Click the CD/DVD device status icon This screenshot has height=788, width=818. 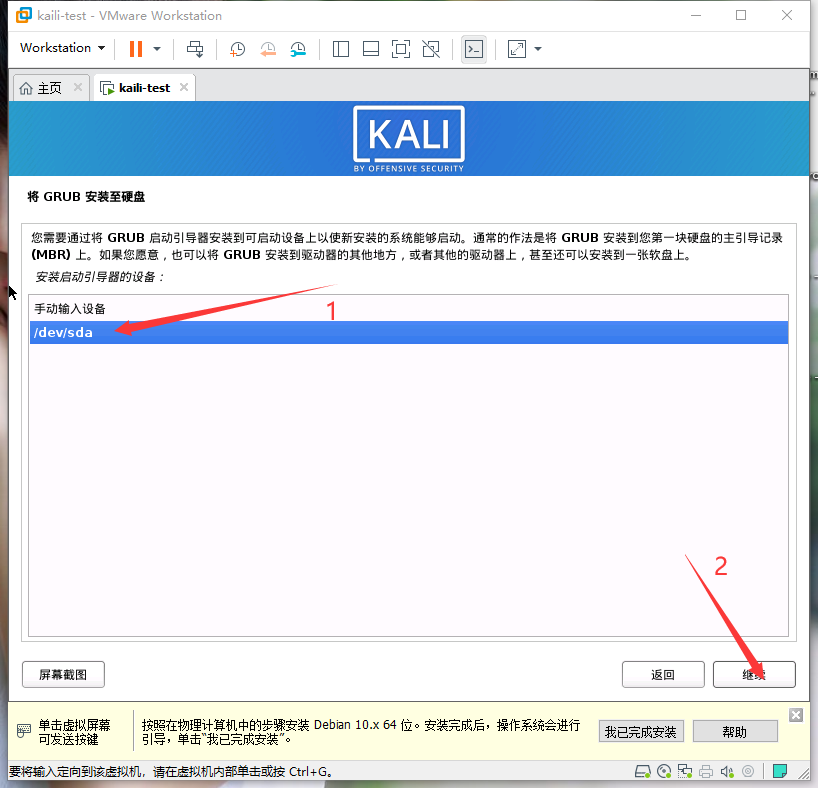coord(664,771)
